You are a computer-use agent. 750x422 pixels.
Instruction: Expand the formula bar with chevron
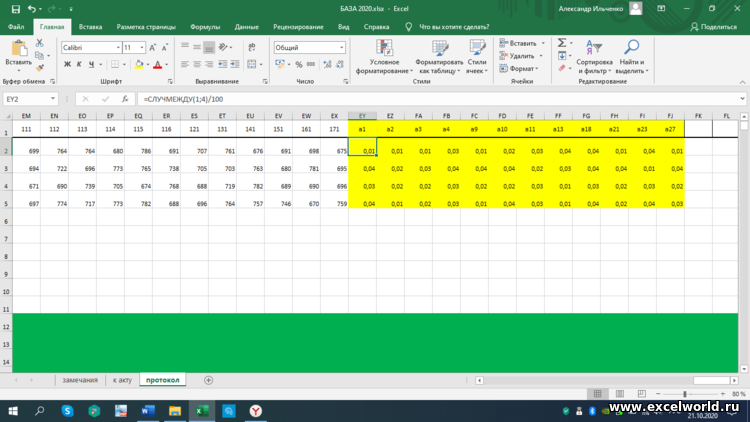pos(742,99)
